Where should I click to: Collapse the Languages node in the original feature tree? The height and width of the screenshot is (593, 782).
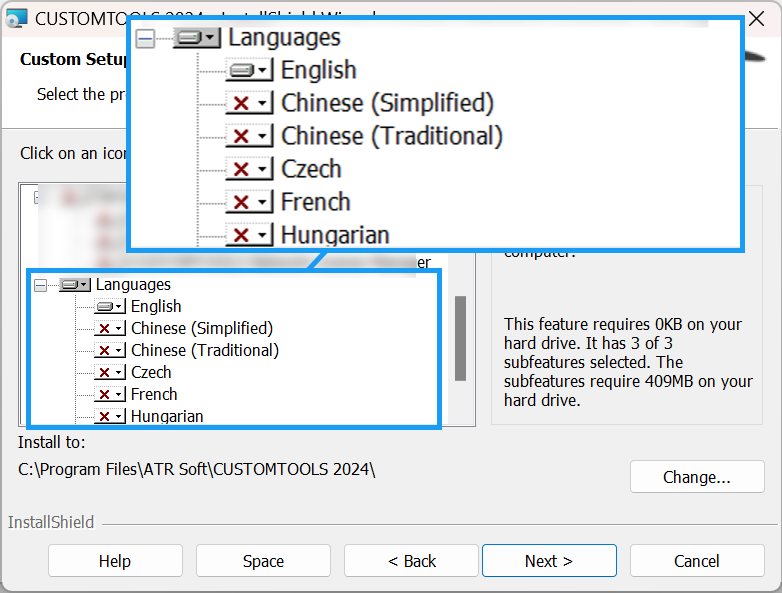(x=40, y=285)
